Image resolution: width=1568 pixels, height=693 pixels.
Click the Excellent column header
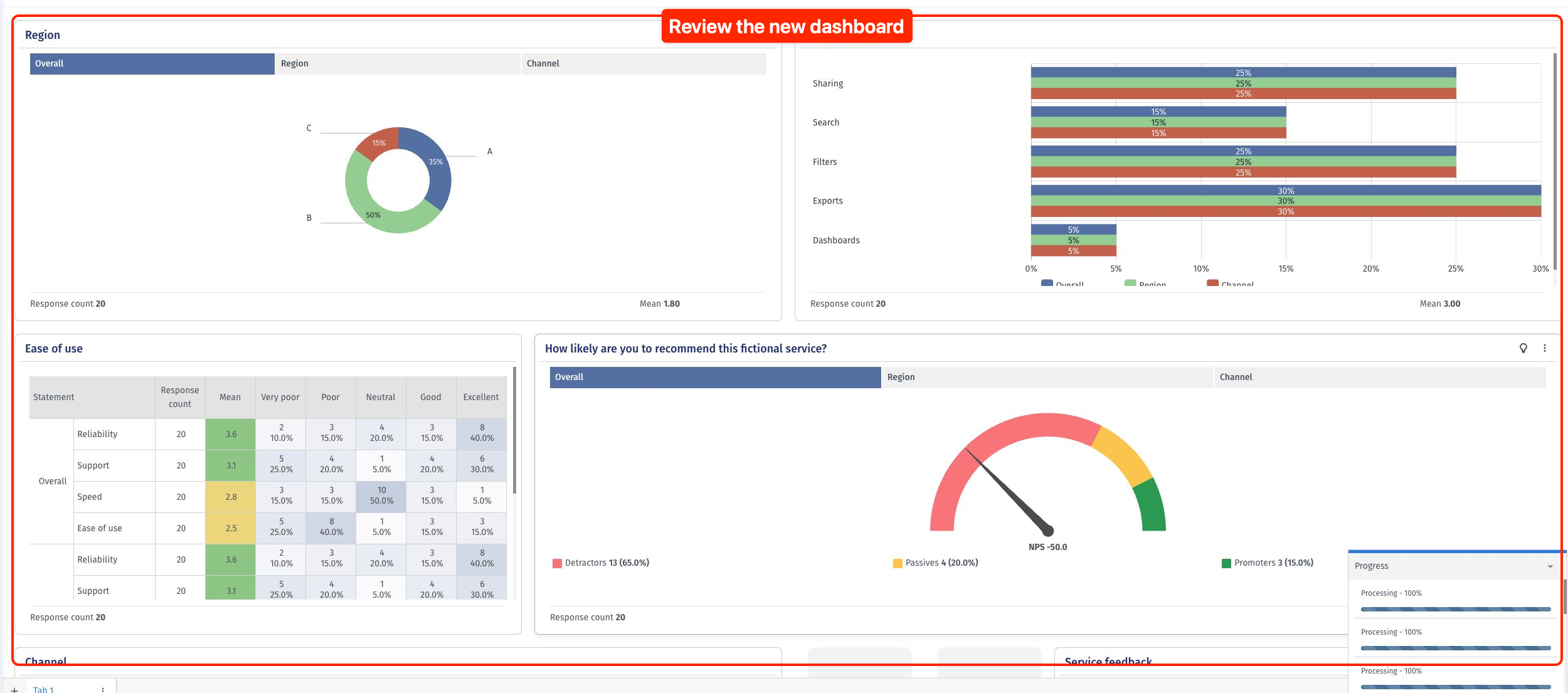pyautogui.click(x=481, y=397)
